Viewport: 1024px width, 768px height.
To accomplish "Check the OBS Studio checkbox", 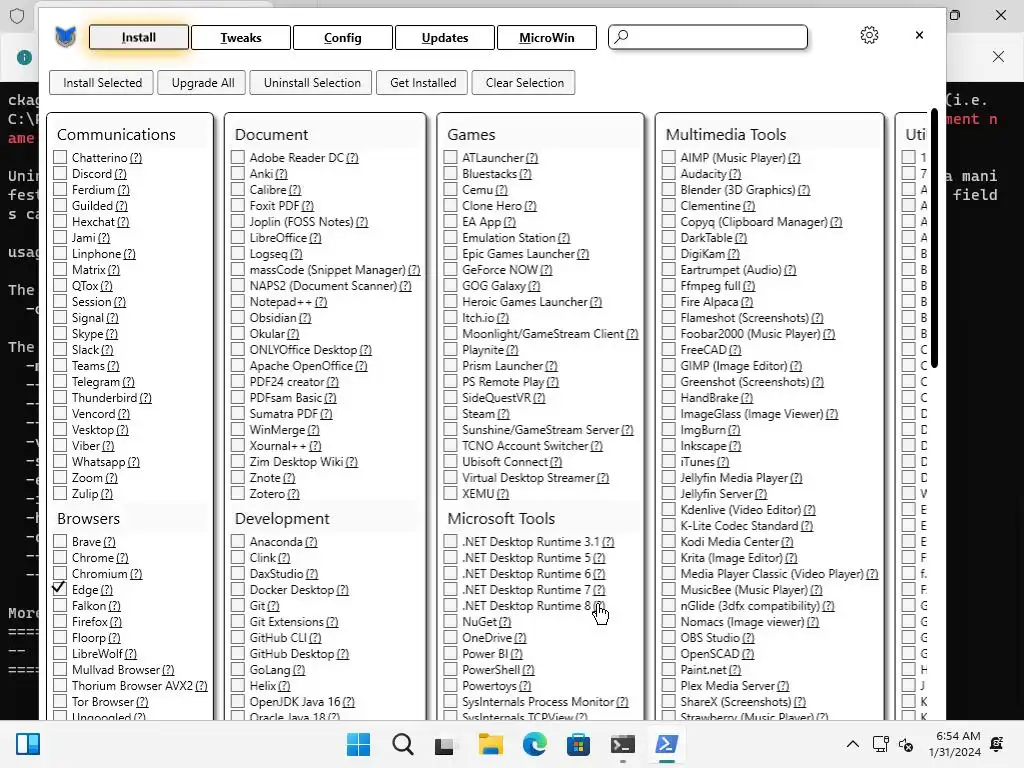I will click(x=668, y=637).
